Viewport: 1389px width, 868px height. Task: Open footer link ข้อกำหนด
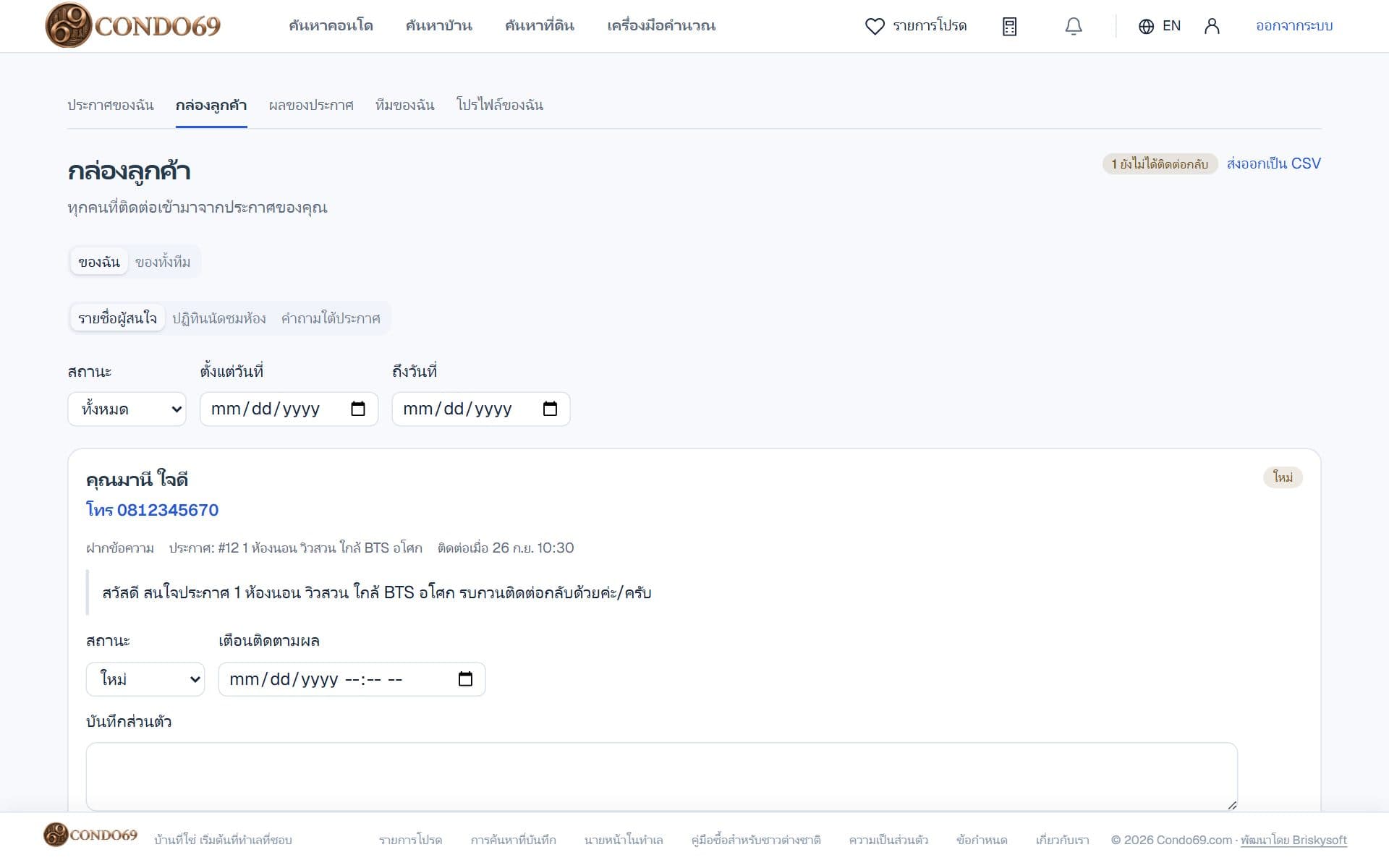pyautogui.click(x=982, y=840)
